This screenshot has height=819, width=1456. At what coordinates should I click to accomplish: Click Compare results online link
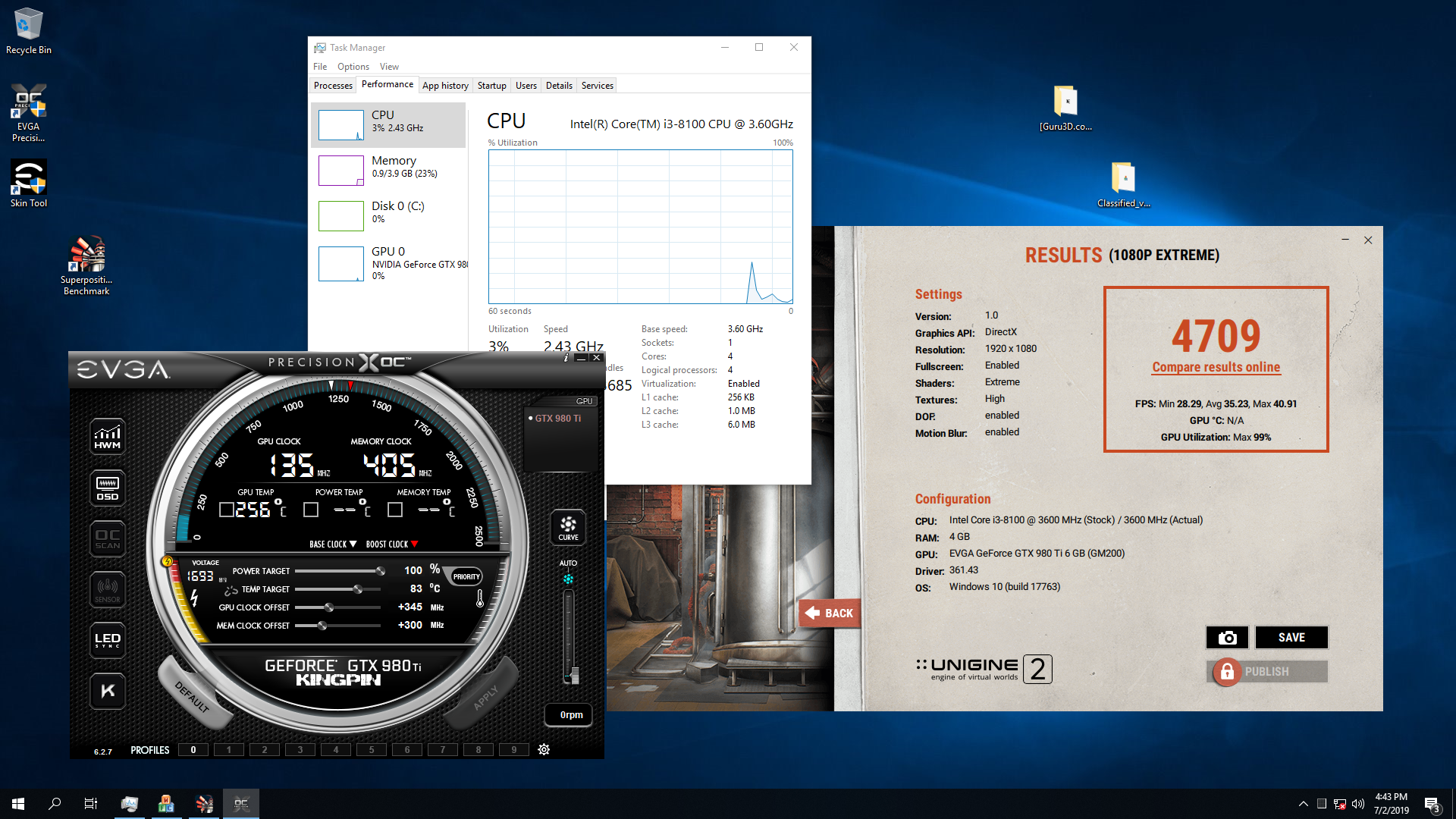(x=1216, y=367)
